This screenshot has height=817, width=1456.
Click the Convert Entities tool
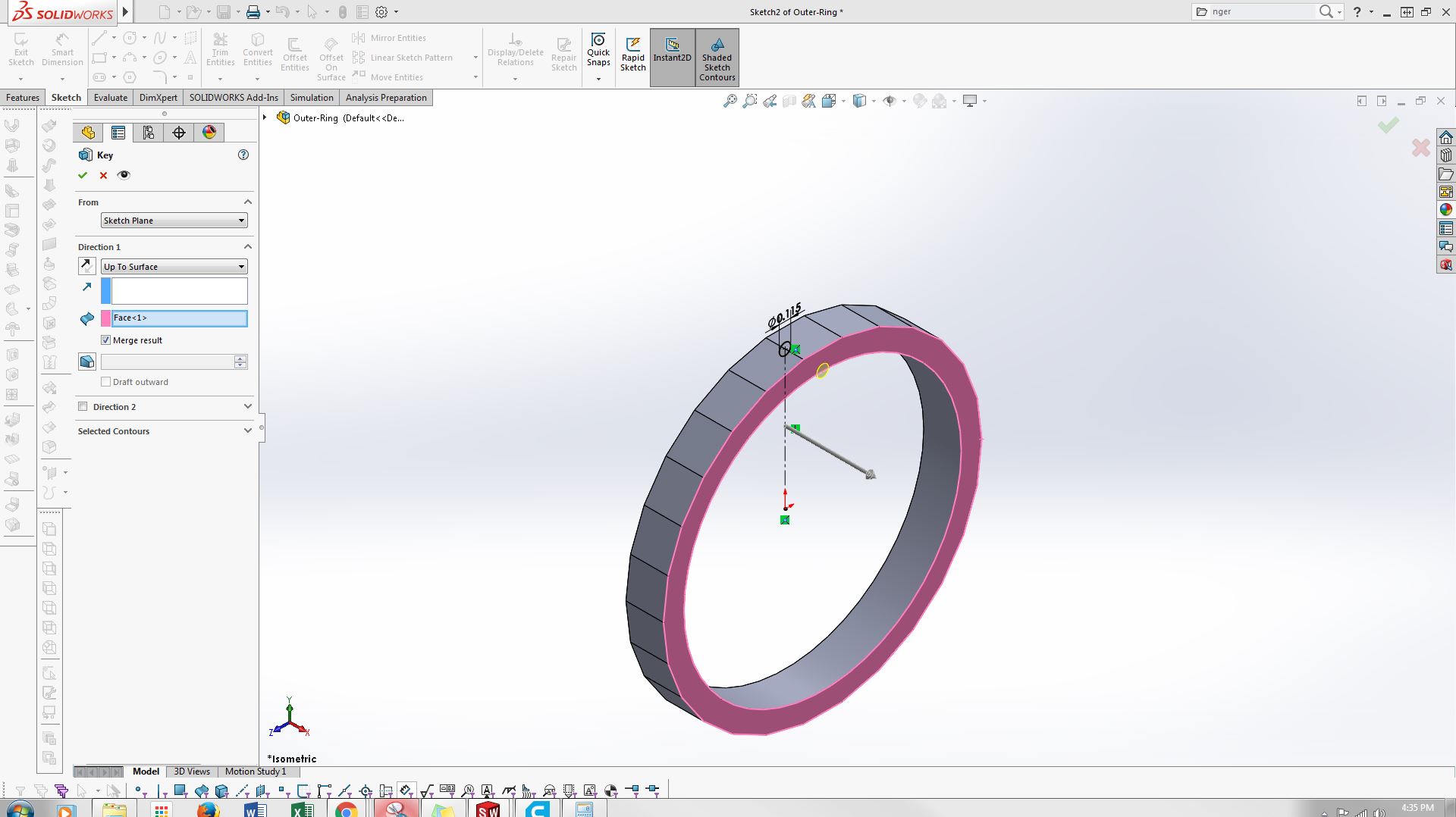coord(258,50)
